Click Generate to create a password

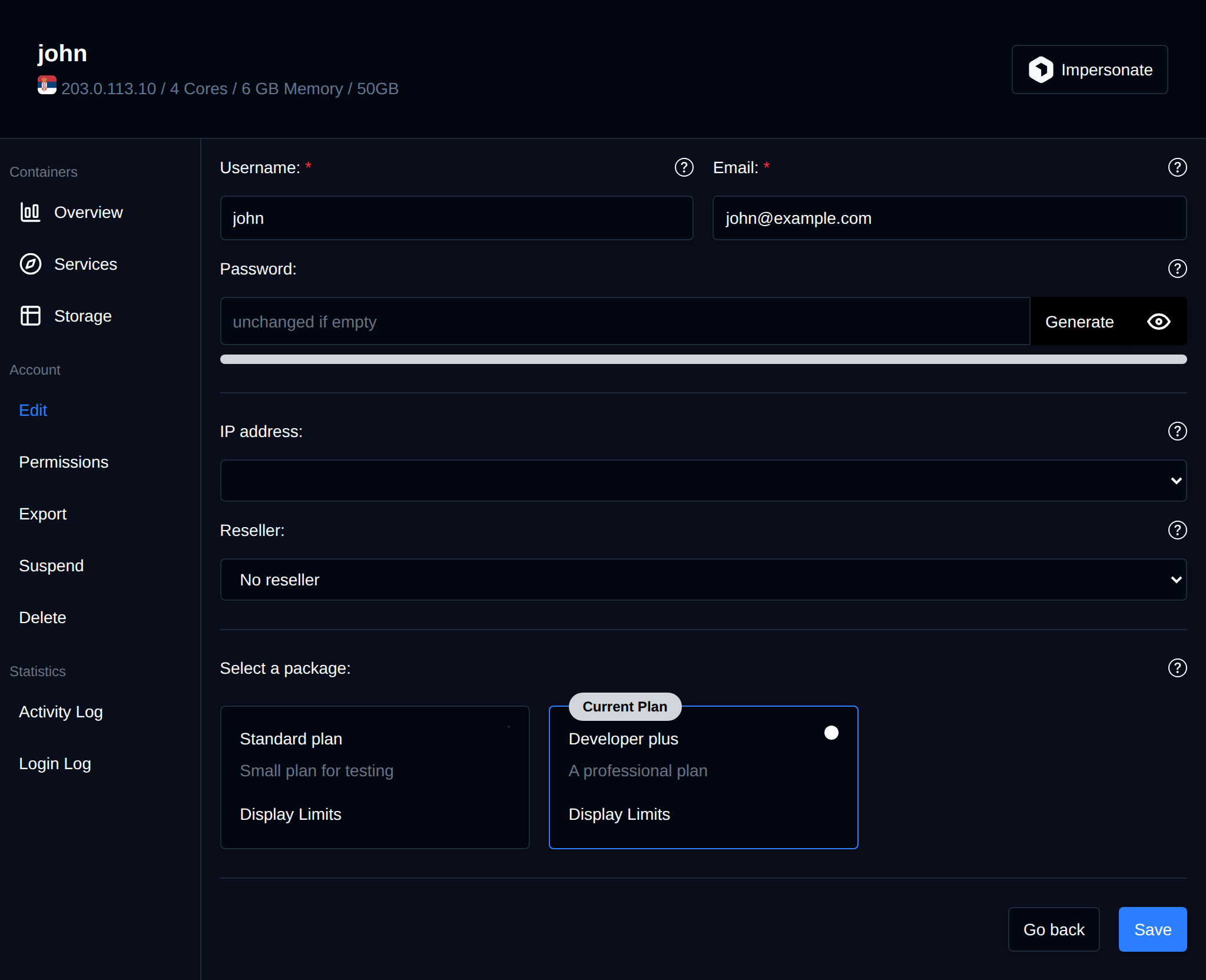[1079, 322]
